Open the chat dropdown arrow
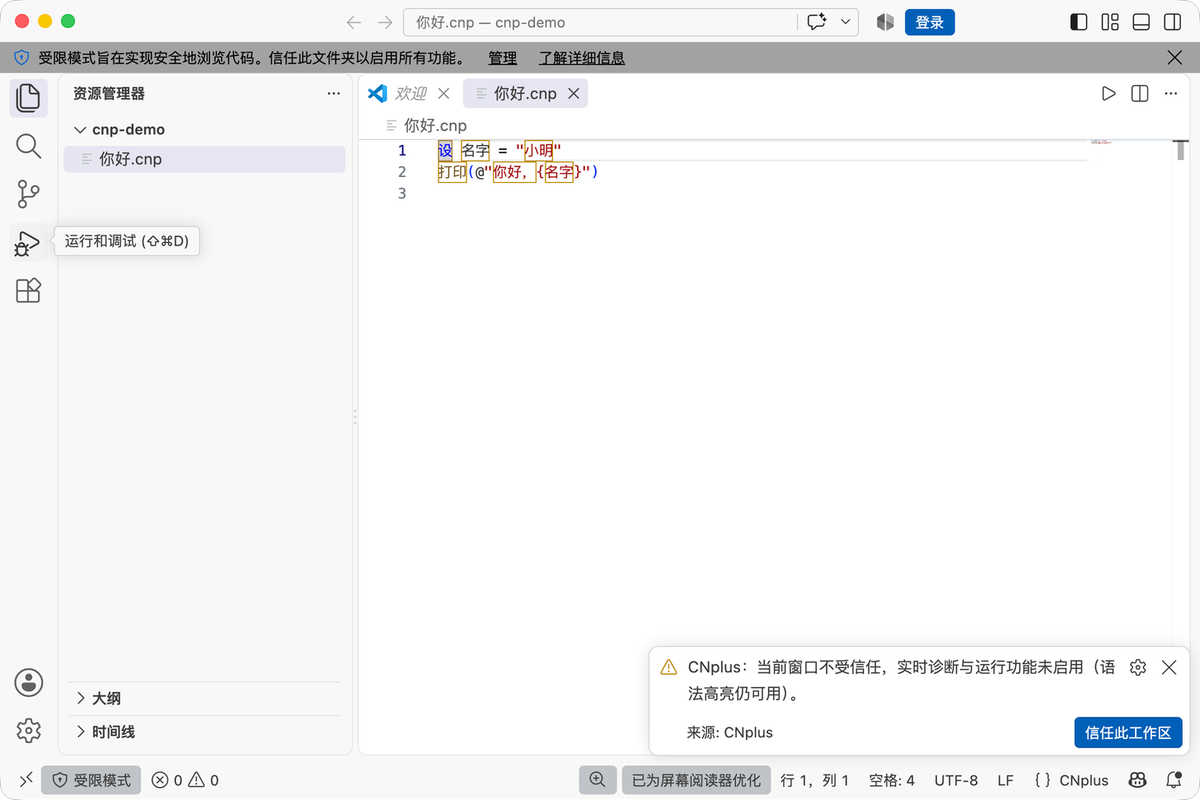Screen dimensions: 1200x800 (846, 22)
